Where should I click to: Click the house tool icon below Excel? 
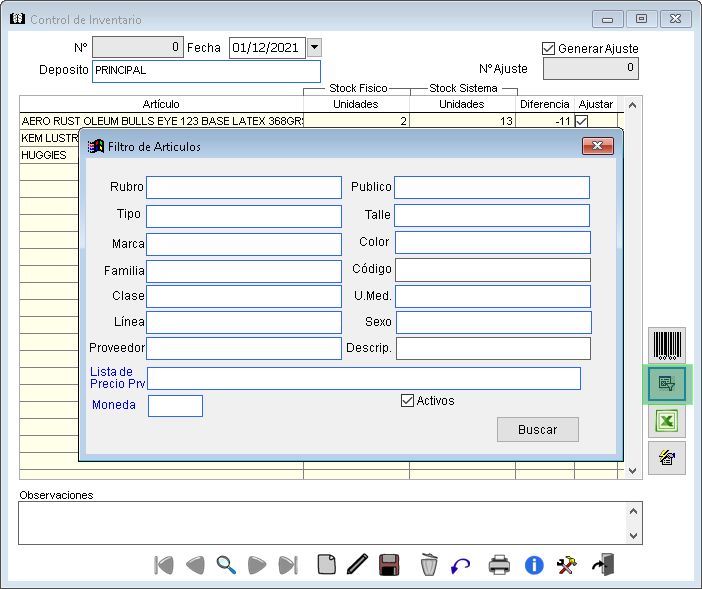pyautogui.click(x=667, y=458)
